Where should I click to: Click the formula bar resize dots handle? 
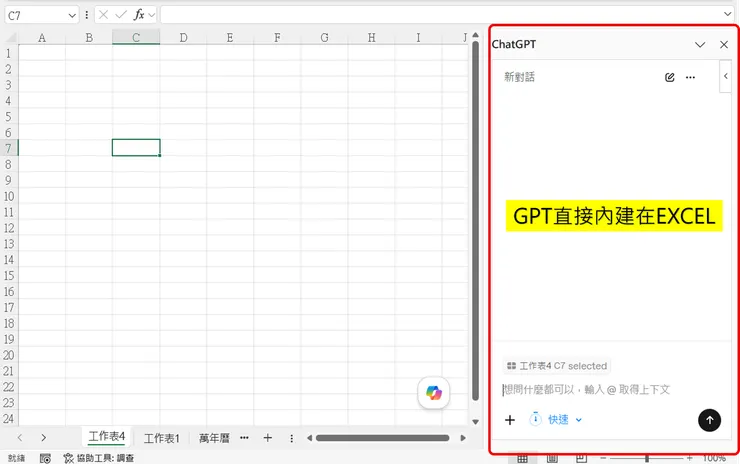point(87,15)
